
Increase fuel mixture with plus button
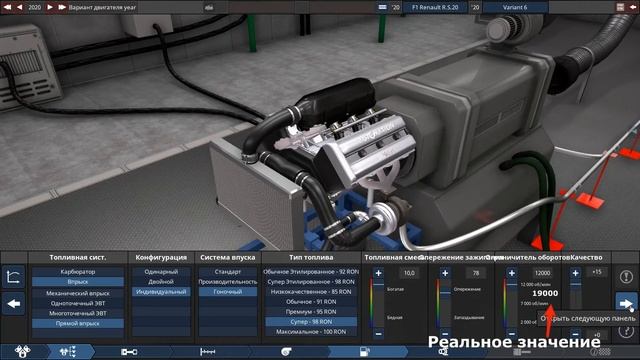click(x=378, y=273)
